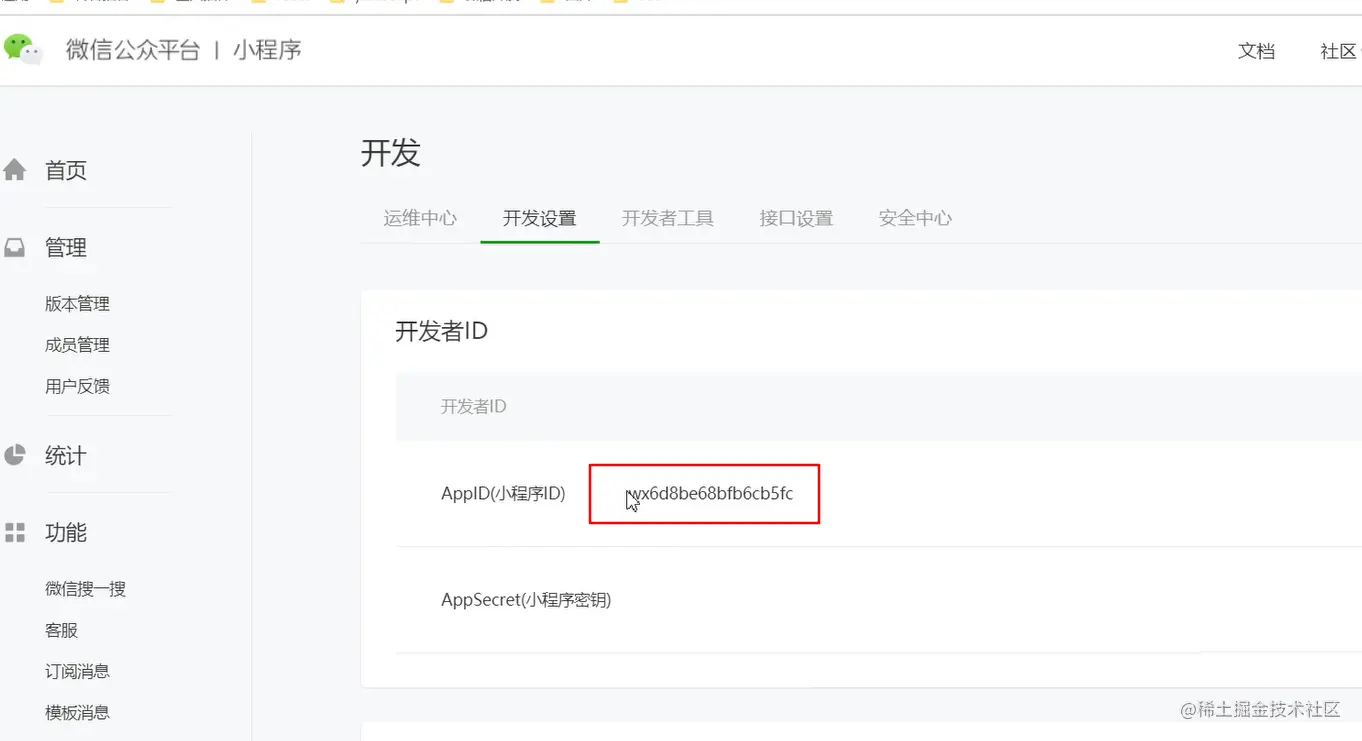Open the 安全中心 tab
The image size is (1362, 741).
click(x=915, y=218)
